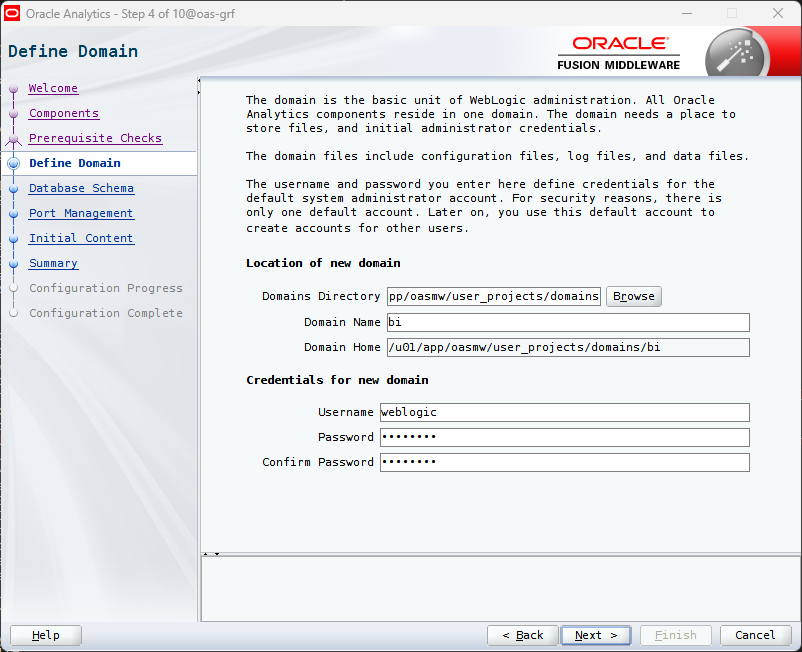802x652 pixels.
Task: Jump to Port Management step
Action: [81, 213]
